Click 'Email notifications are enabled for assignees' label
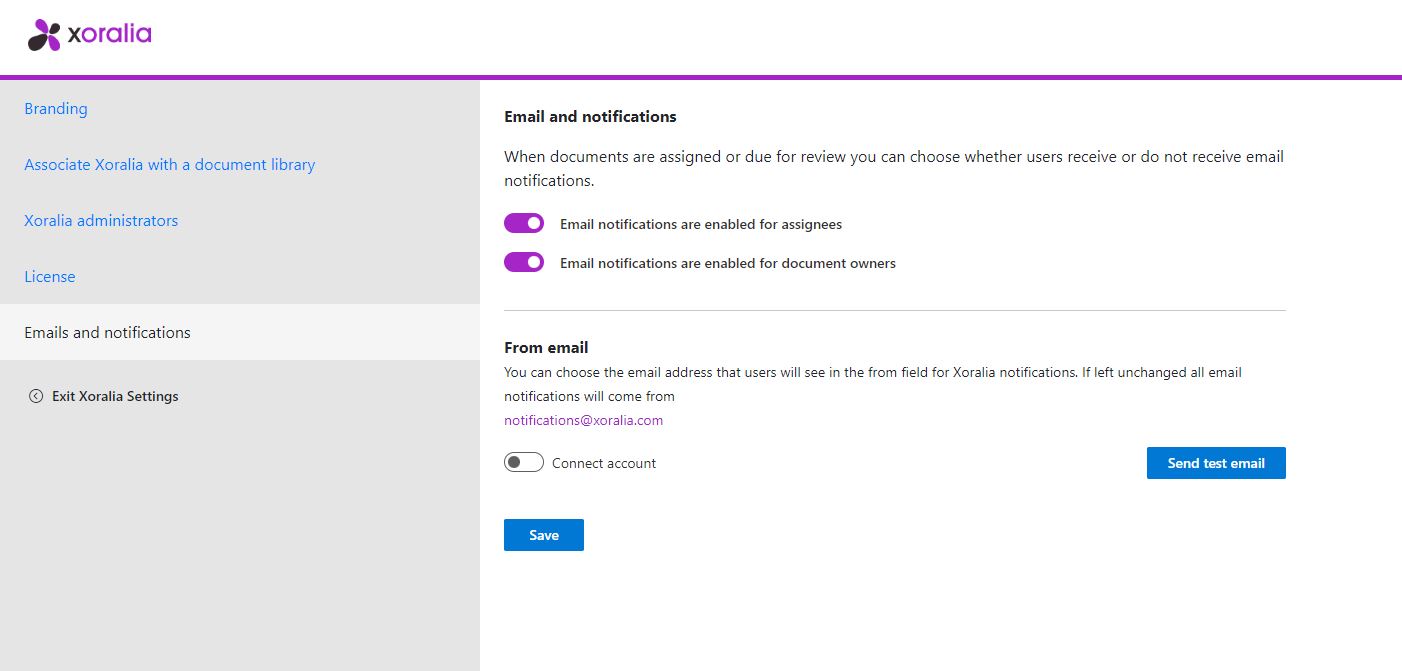 click(x=701, y=224)
